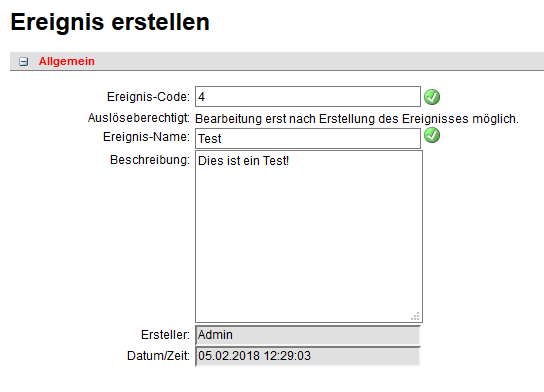Click the Ereignis-Code label
The height and width of the screenshot is (392, 544).
pyautogui.click(x=148, y=97)
